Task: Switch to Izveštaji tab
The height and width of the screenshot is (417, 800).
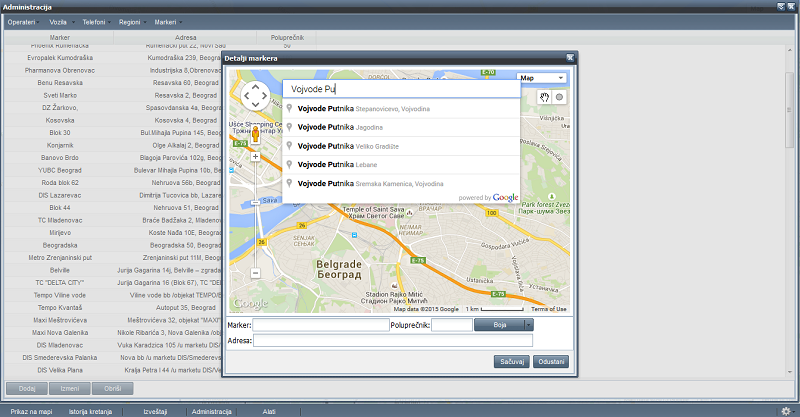Action: click(x=155, y=411)
